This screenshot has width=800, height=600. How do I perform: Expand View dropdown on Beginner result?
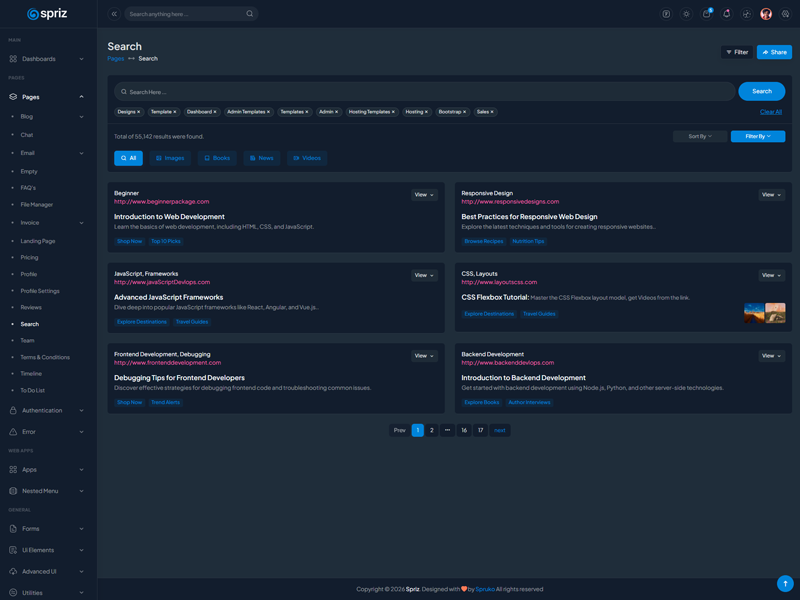[x=424, y=195]
